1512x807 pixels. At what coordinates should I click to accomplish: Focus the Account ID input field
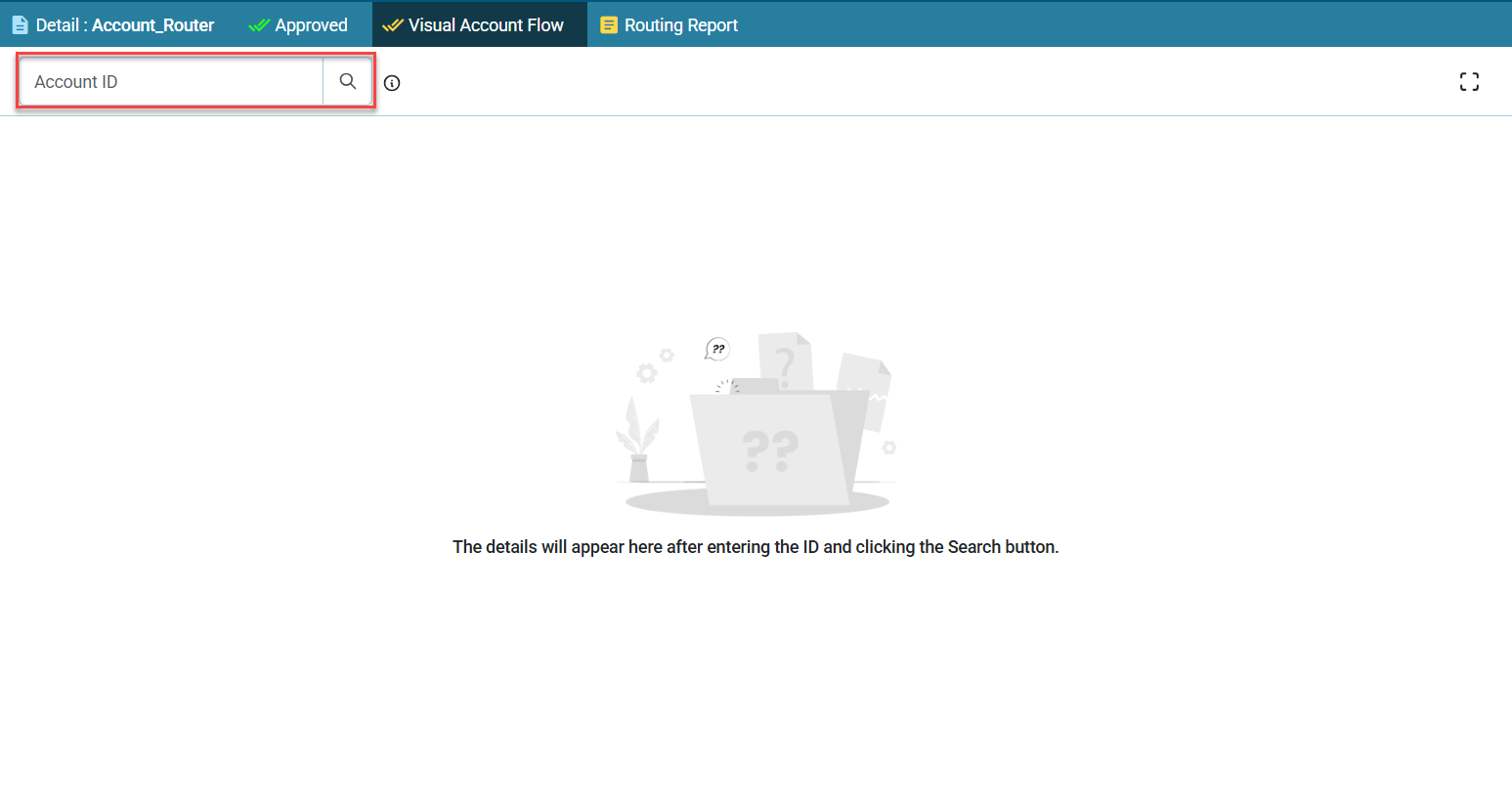(x=171, y=81)
